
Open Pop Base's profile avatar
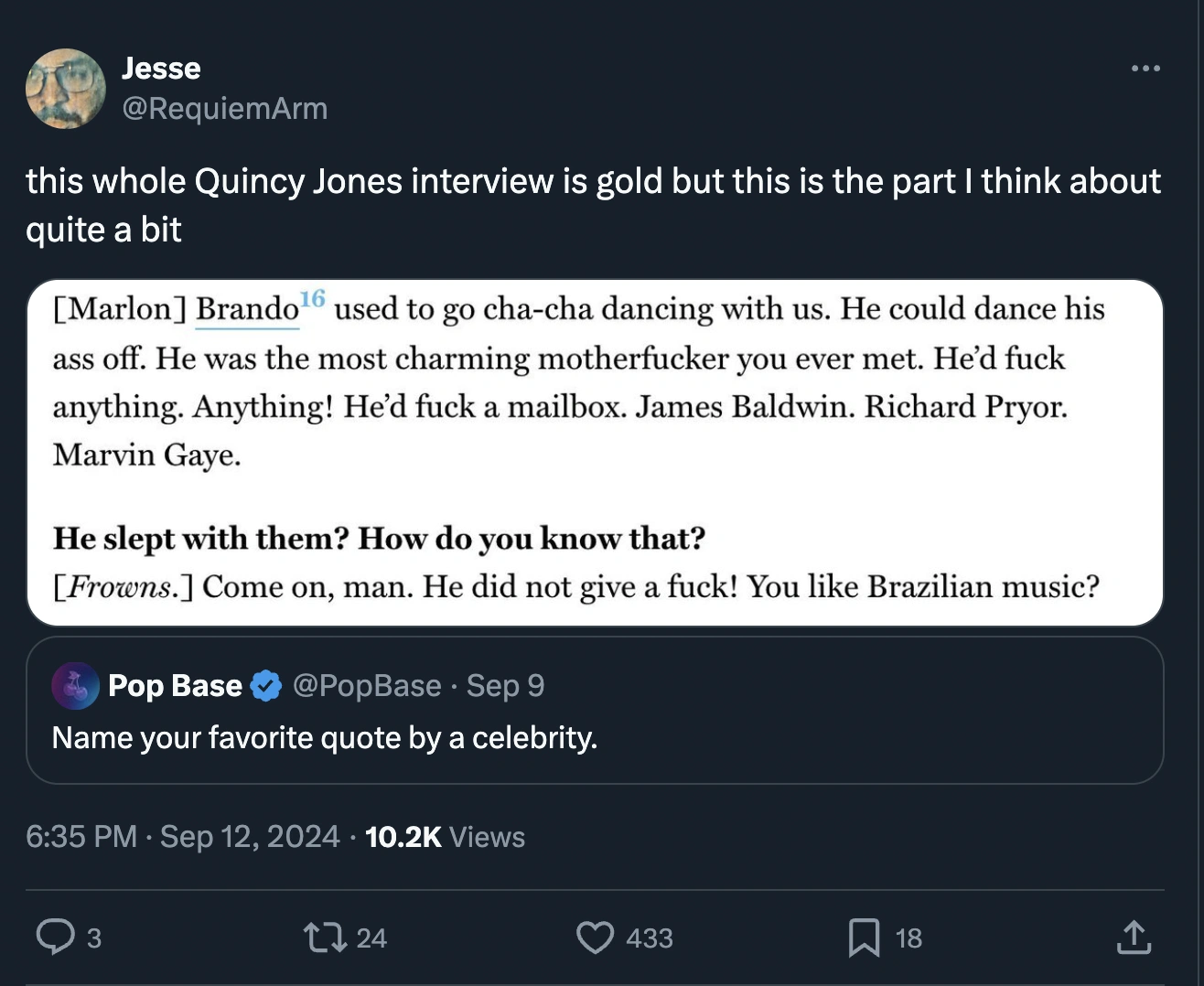tap(75, 685)
